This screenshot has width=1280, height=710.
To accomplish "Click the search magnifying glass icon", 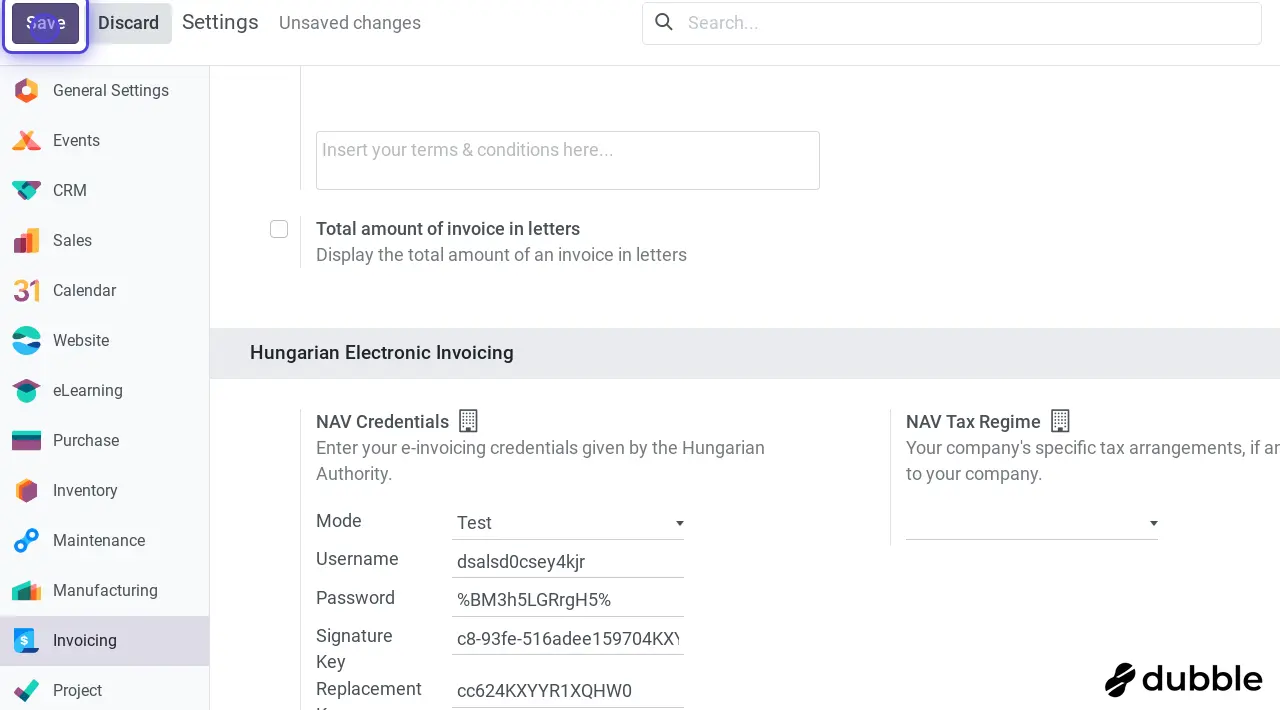I will [664, 23].
